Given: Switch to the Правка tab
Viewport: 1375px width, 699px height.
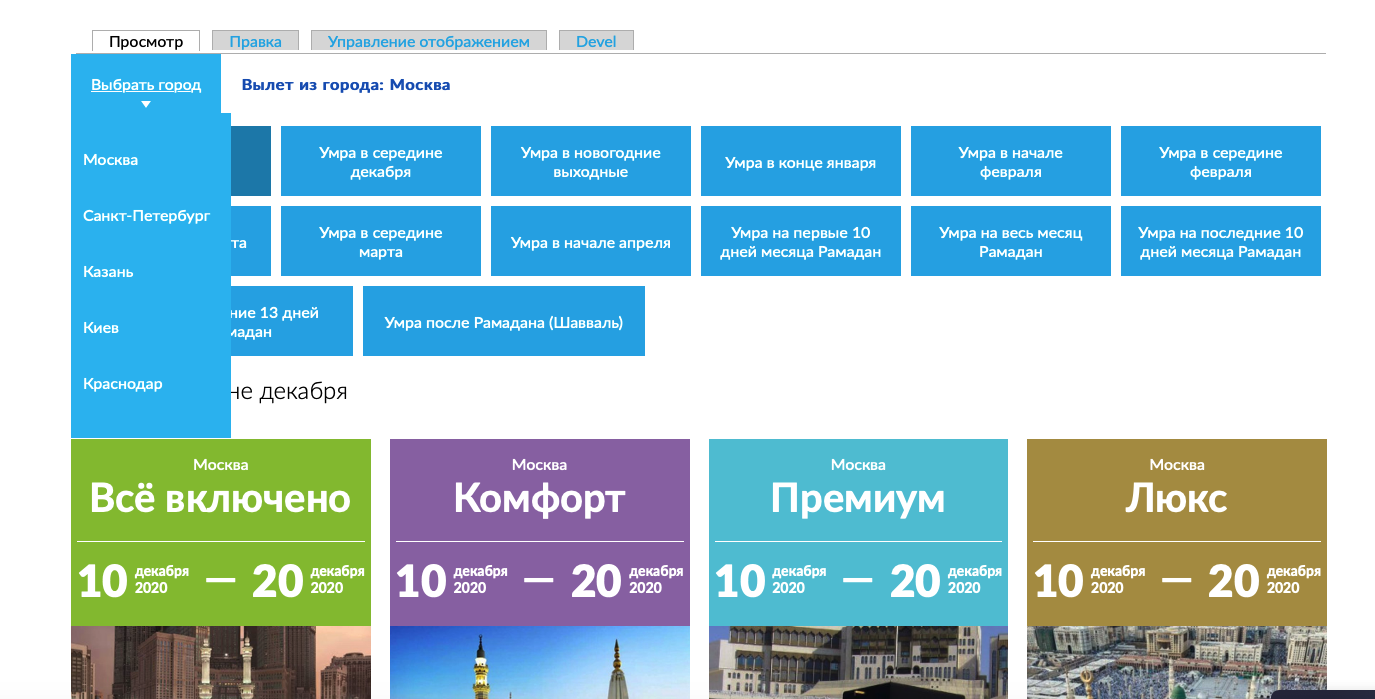Looking at the screenshot, I should click(x=255, y=42).
